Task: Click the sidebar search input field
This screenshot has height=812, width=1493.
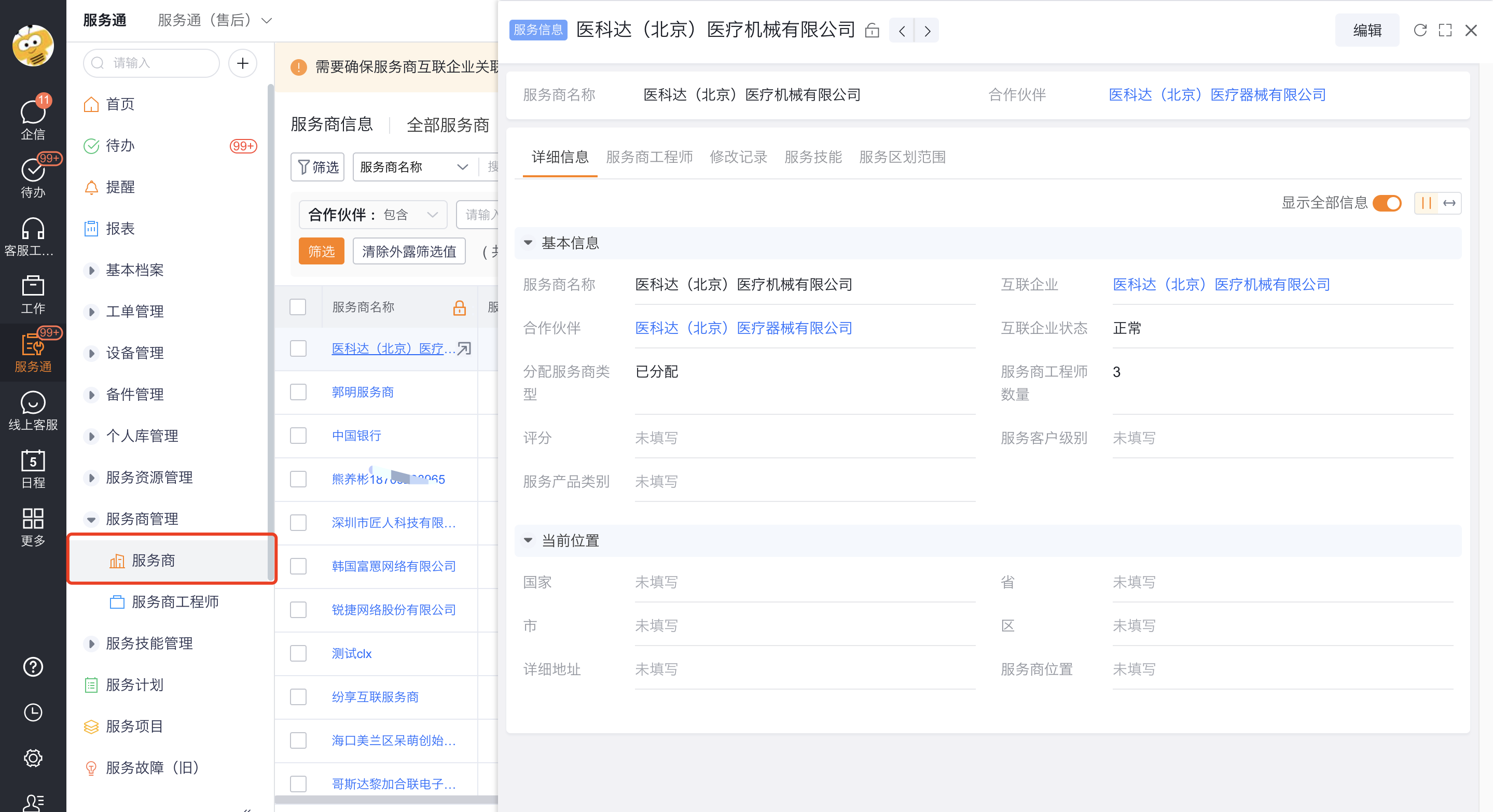Action: [x=151, y=63]
